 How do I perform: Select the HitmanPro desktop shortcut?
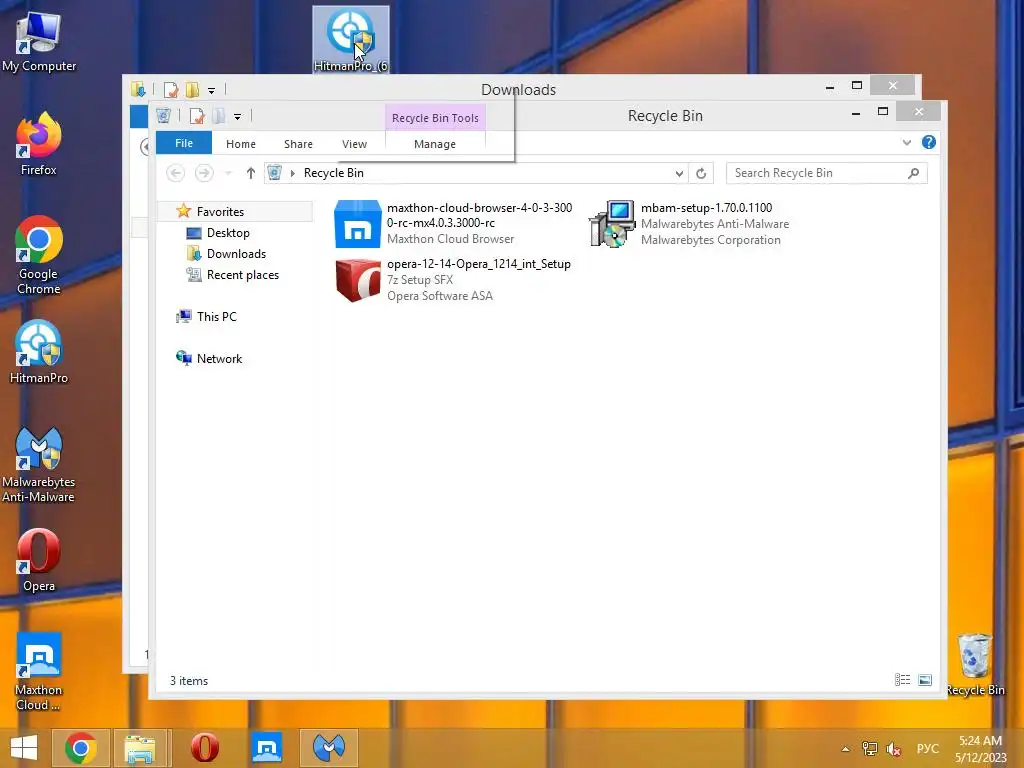tap(39, 351)
